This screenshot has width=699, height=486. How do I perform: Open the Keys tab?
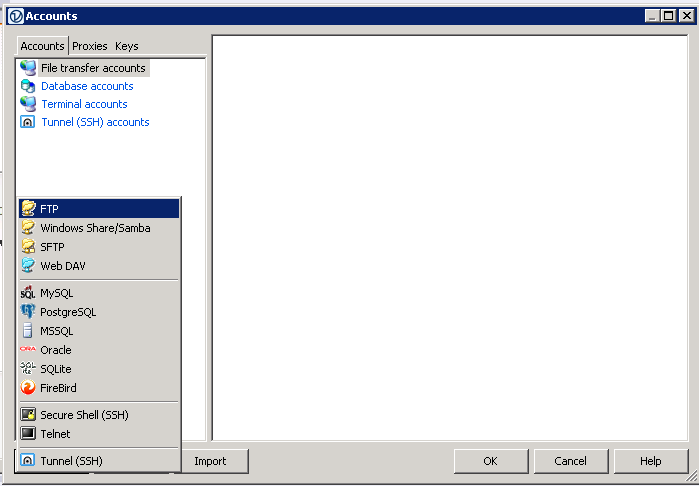pyautogui.click(x=126, y=46)
